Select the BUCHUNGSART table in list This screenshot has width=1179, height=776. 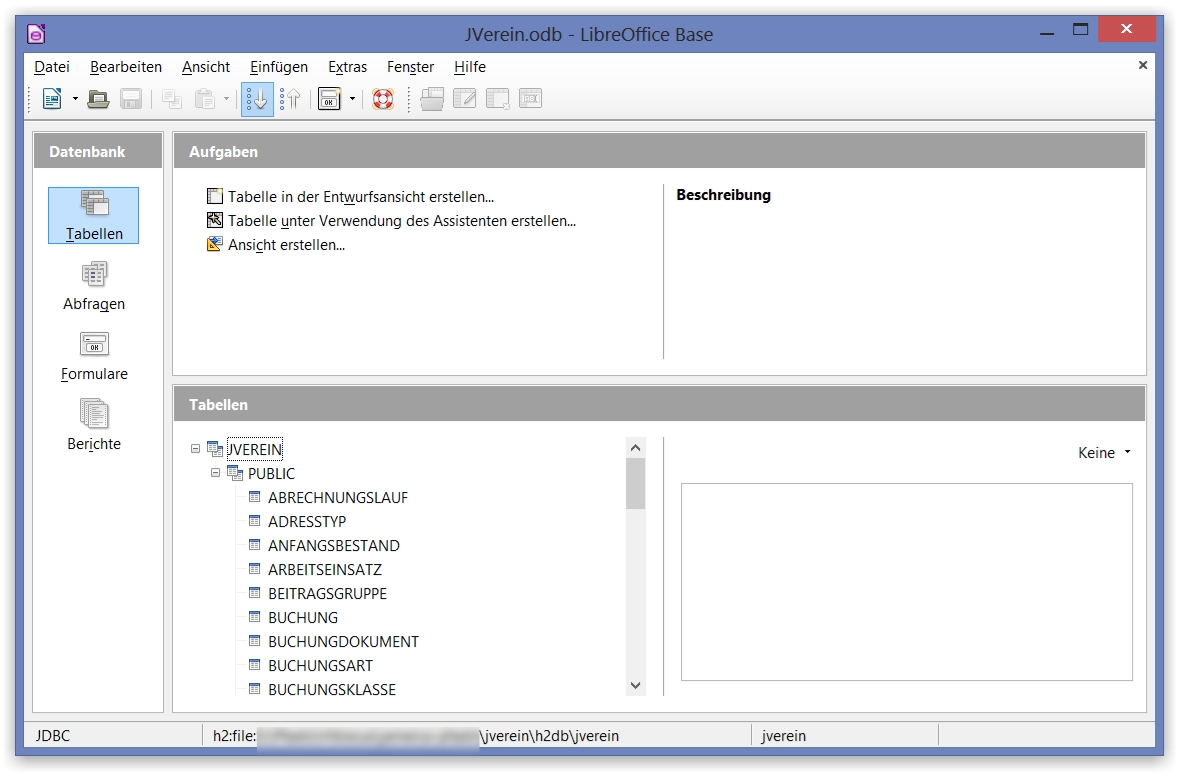[x=320, y=666]
